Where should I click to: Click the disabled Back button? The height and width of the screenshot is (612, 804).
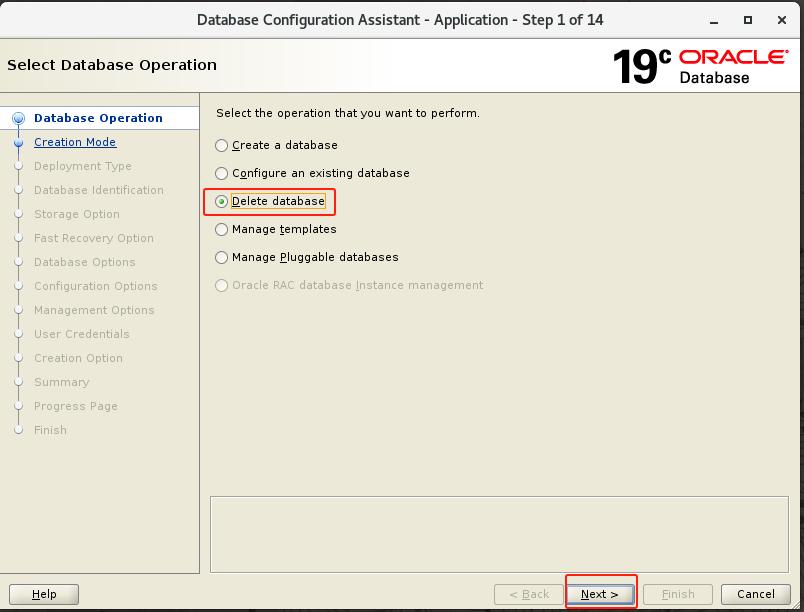point(529,594)
